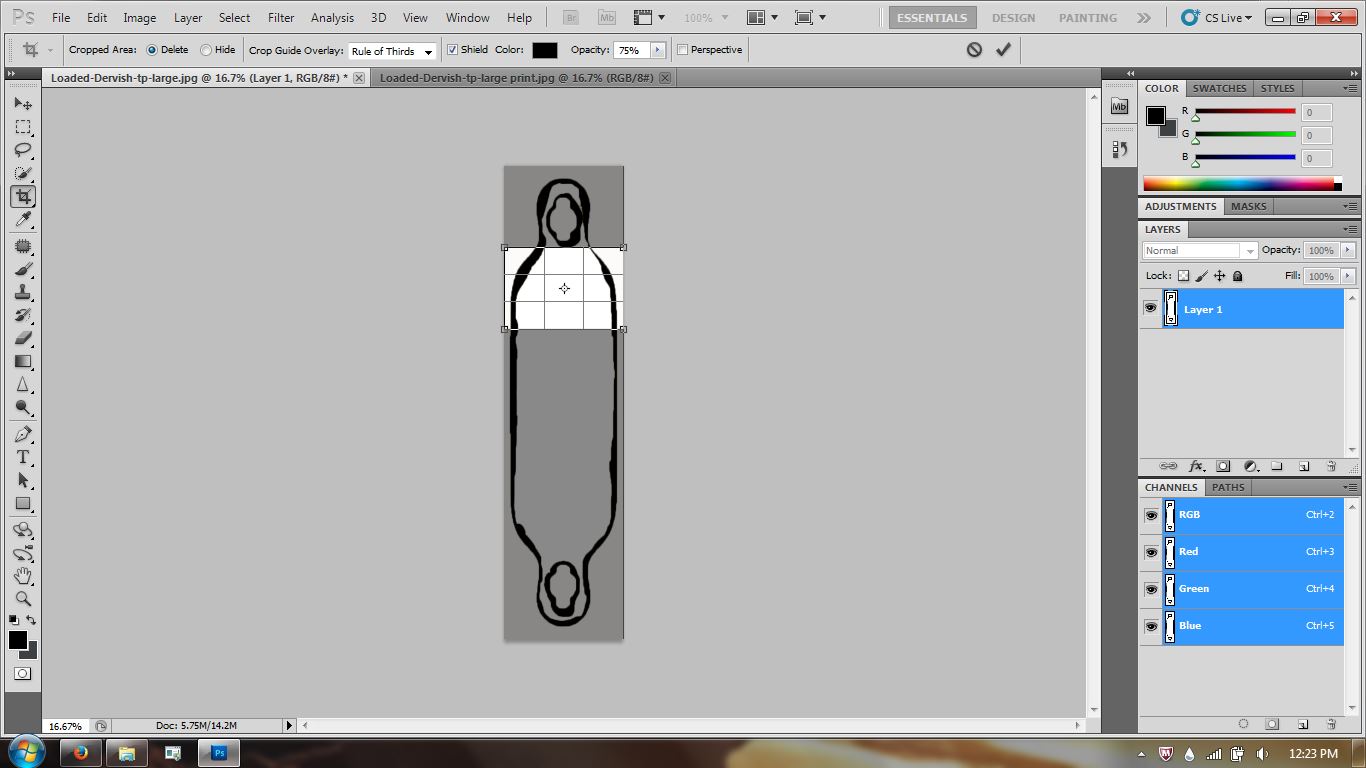Select the Lasso tool
Image resolution: width=1366 pixels, height=768 pixels.
23,150
